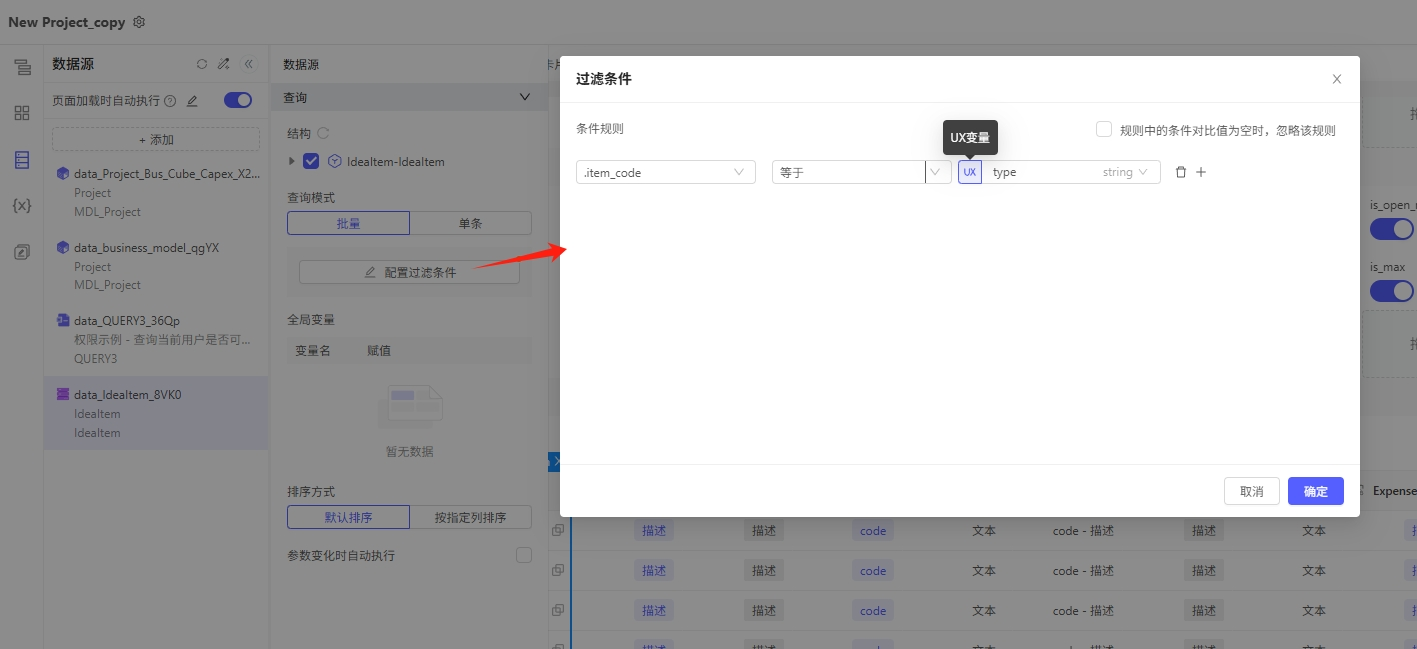Click 确定 in the filter dialog
Image resolution: width=1417 pixels, height=649 pixels.
pyautogui.click(x=1316, y=491)
